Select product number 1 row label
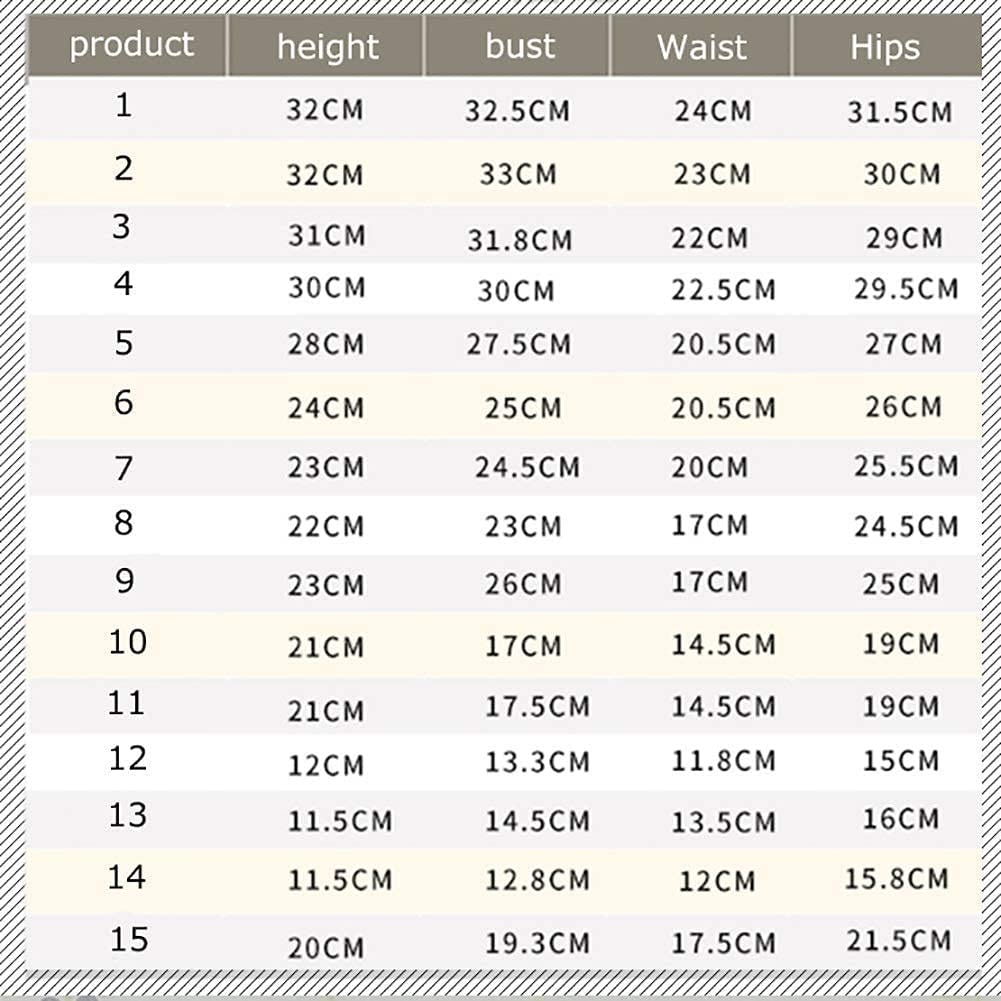1001x1001 pixels. point(124,105)
